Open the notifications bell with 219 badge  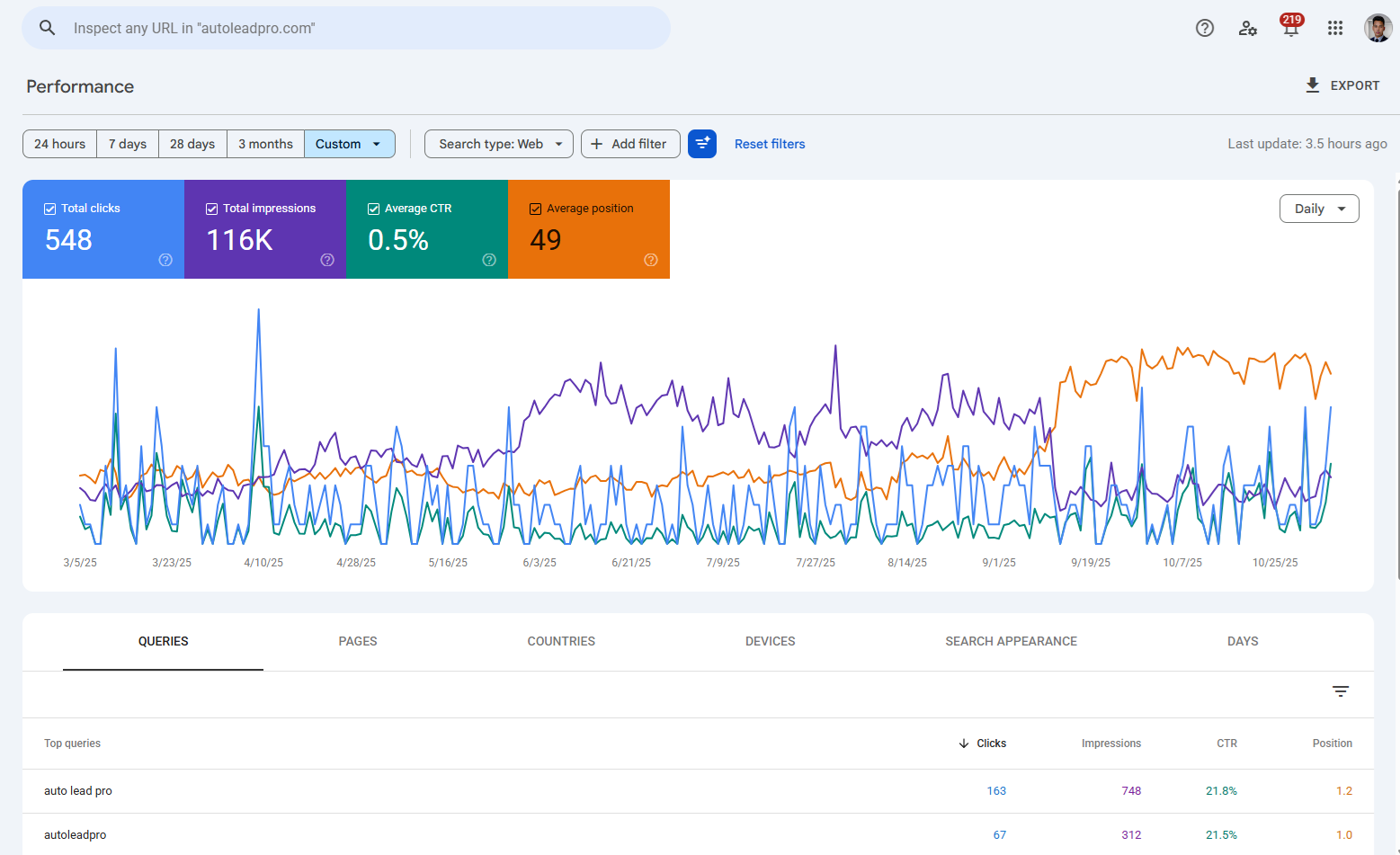pyautogui.click(x=1291, y=26)
